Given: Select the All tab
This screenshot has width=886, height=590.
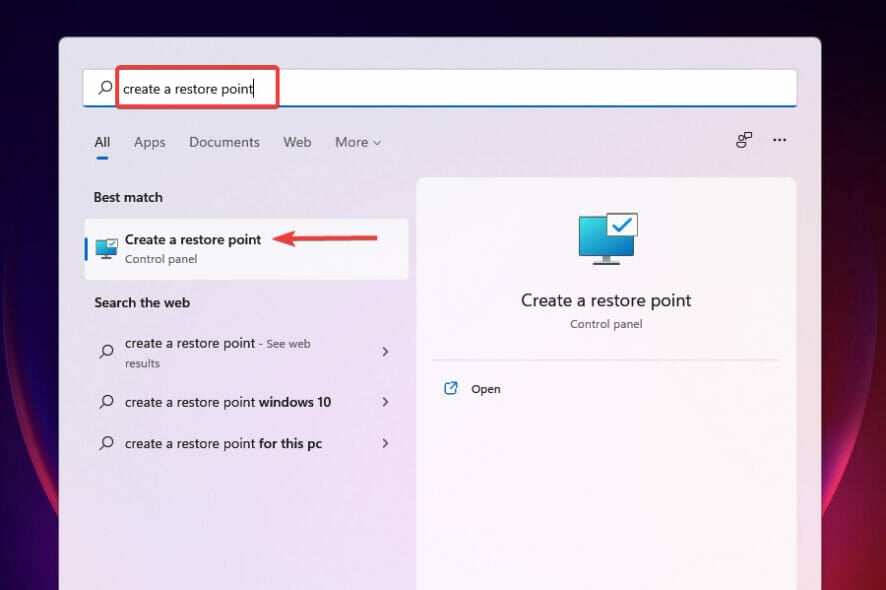Looking at the screenshot, I should coord(101,142).
